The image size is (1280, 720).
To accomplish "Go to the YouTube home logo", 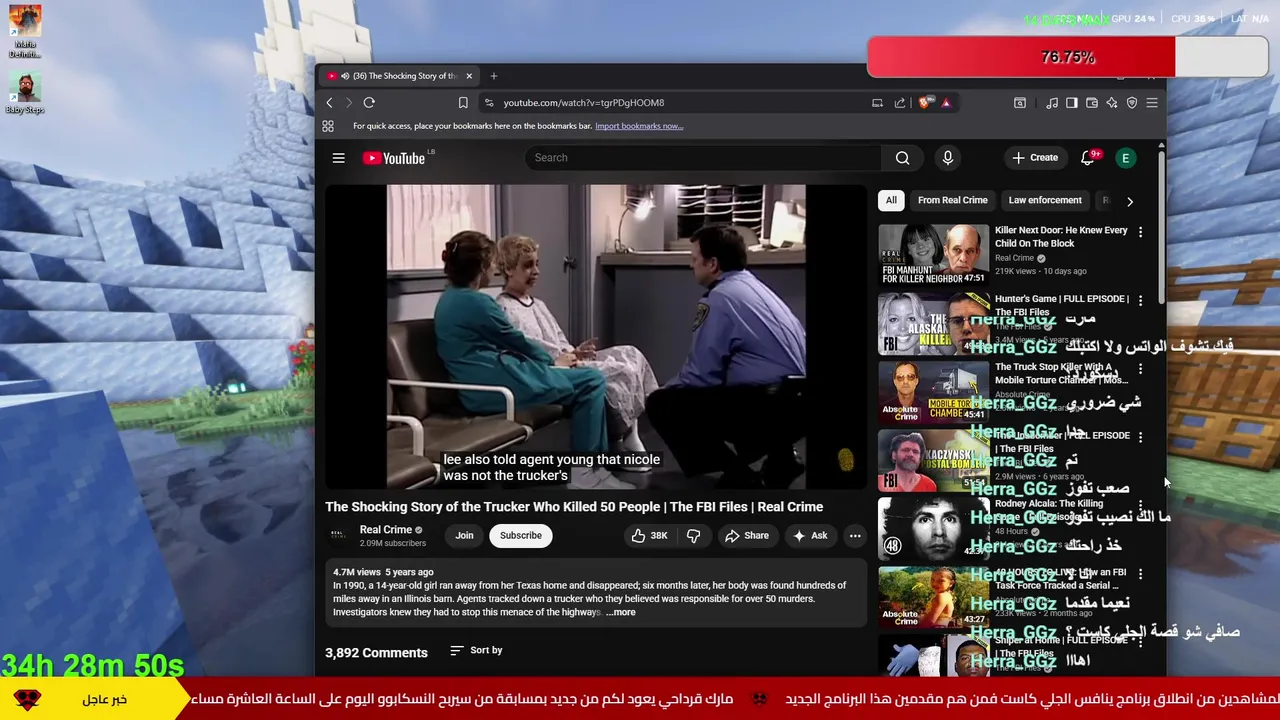I will pos(394,158).
